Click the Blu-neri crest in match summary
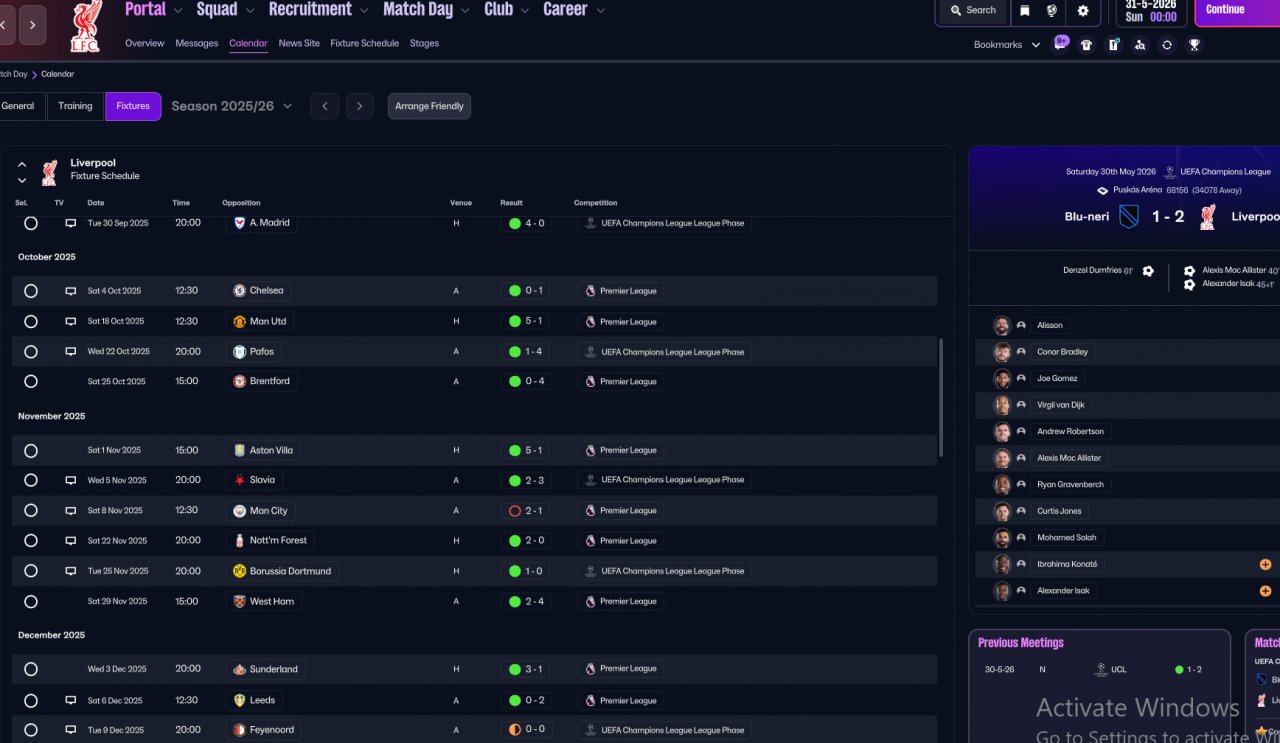 pyautogui.click(x=1128, y=217)
